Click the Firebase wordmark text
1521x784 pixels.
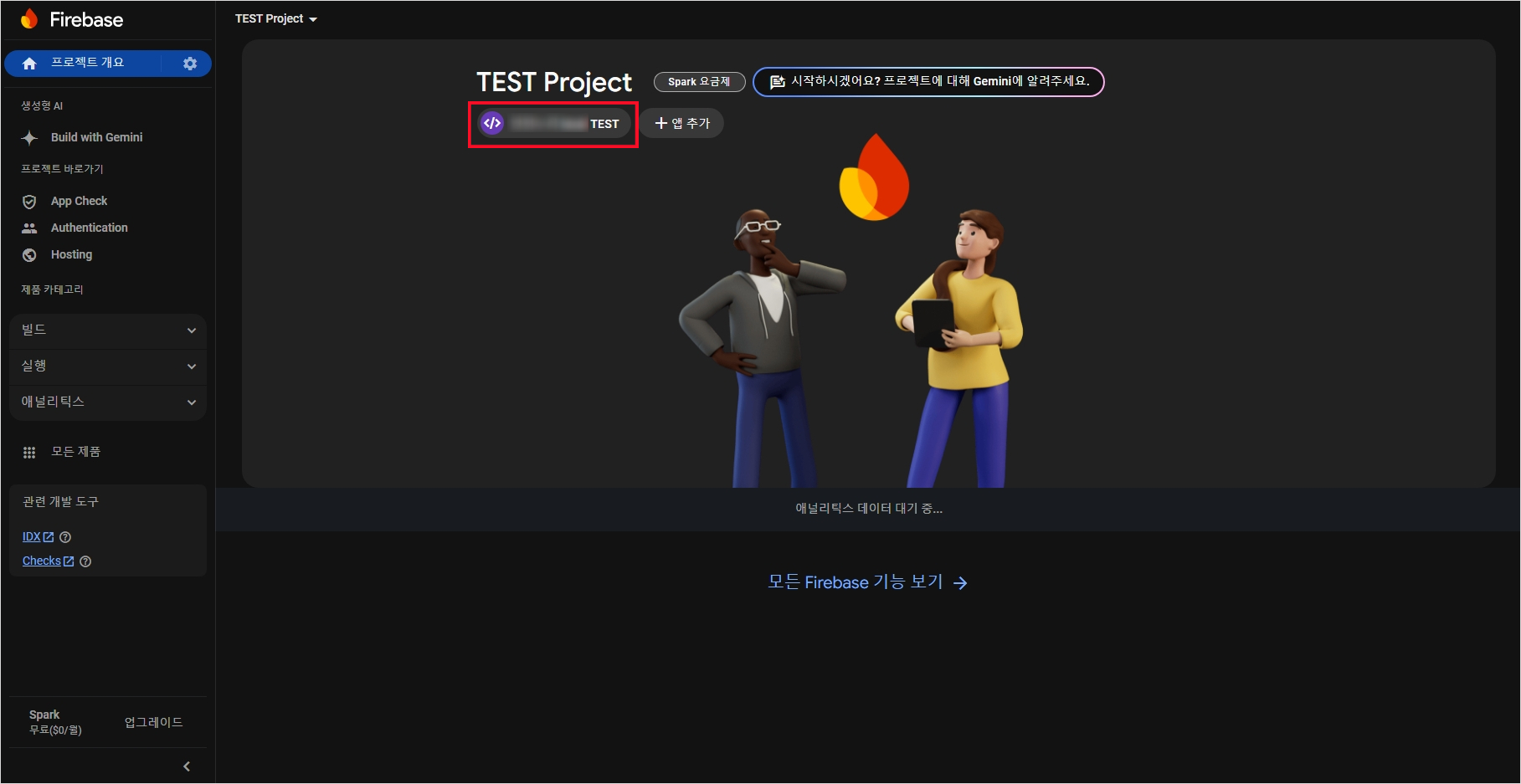coord(86,20)
